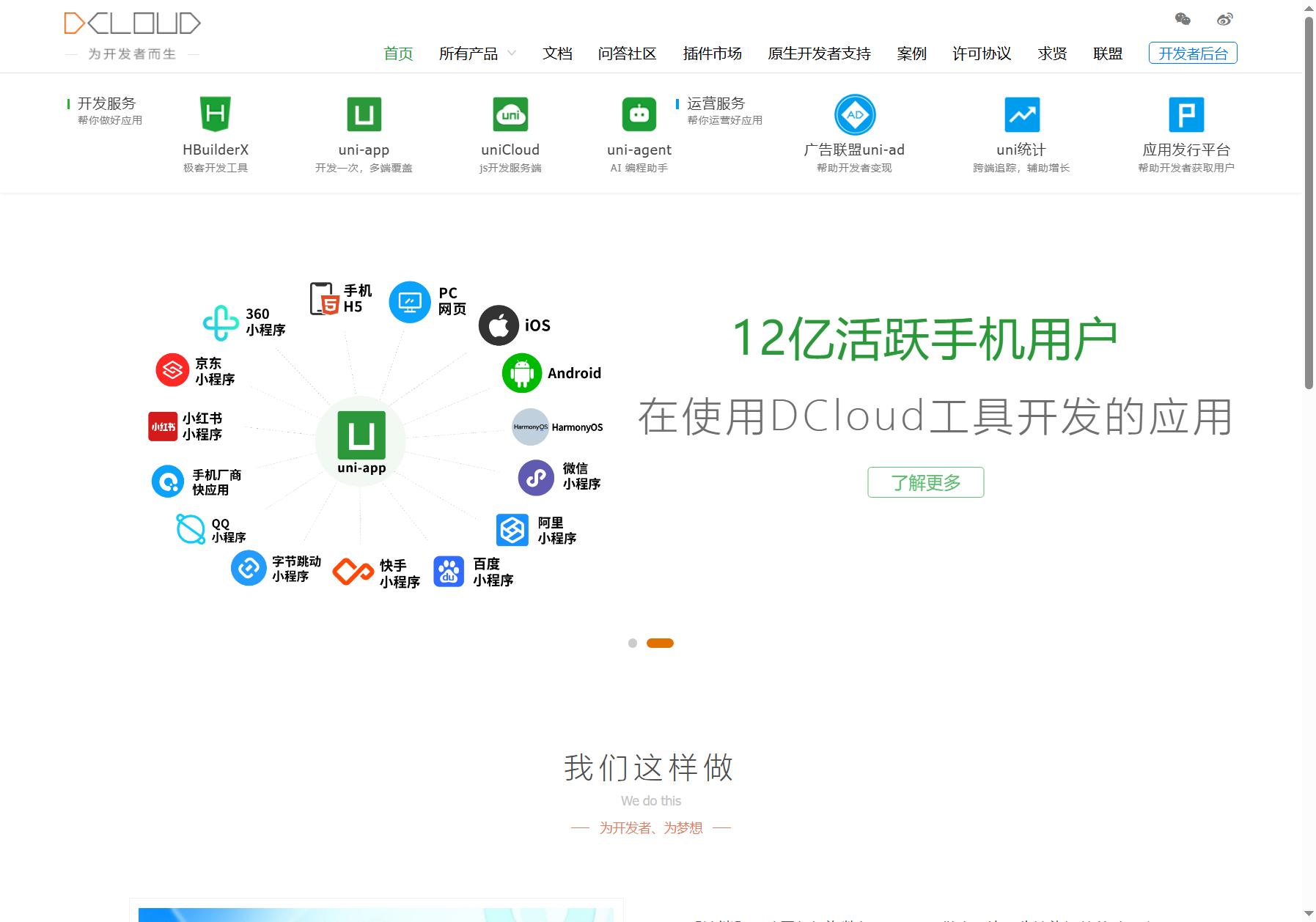Open 案例 nav item
The width and height of the screenshot is (1316, 922).
click(912, 54)
